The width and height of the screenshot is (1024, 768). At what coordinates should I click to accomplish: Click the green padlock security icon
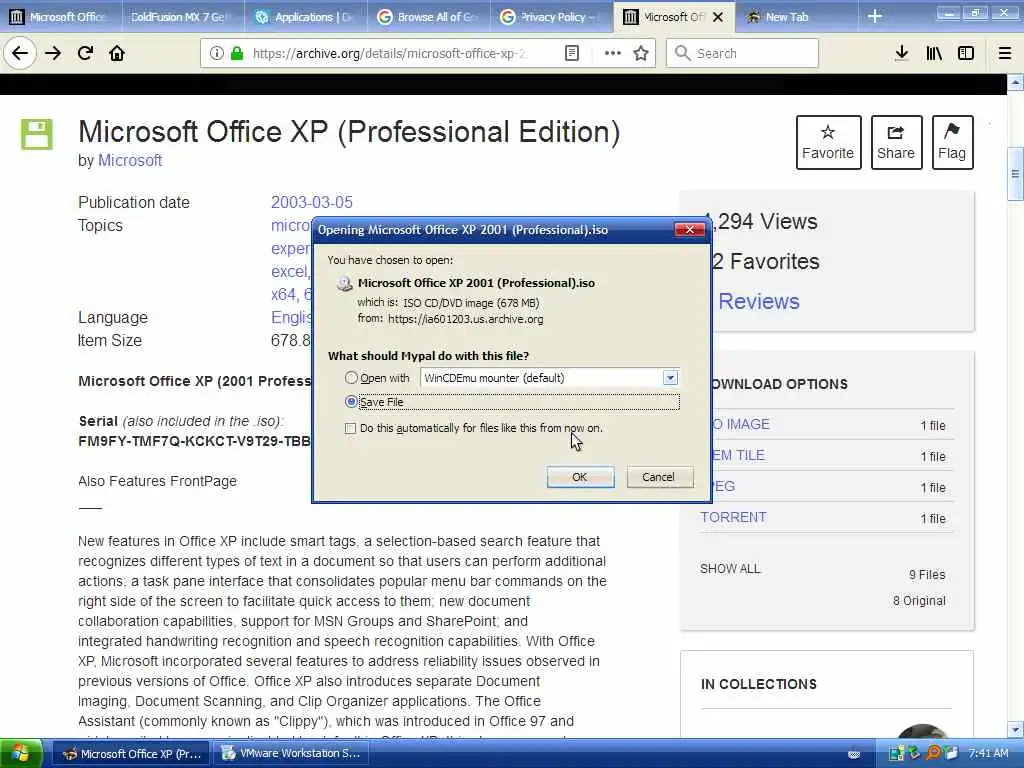(x=236, y=54)
